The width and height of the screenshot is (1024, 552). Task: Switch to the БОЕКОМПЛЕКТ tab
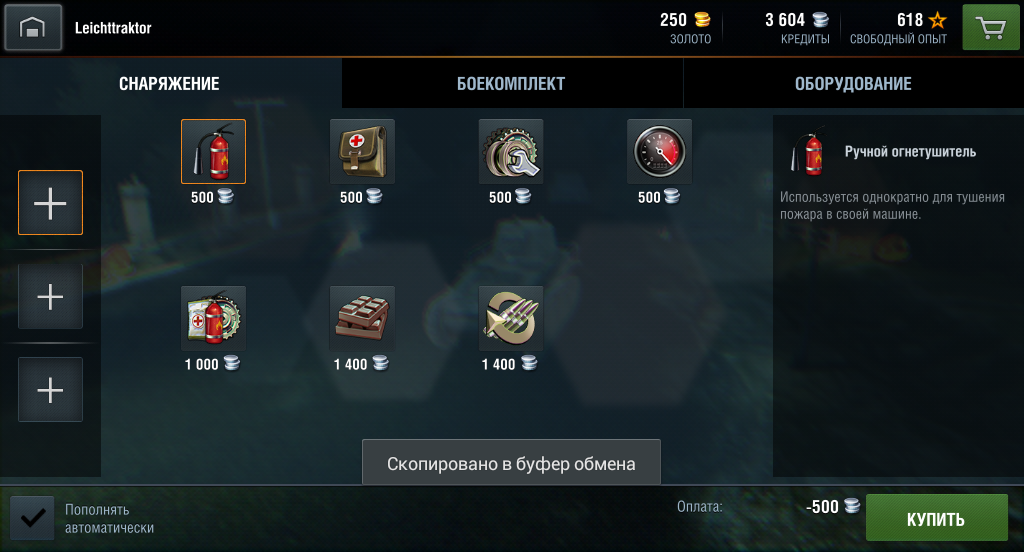click(x=511, y=84)
